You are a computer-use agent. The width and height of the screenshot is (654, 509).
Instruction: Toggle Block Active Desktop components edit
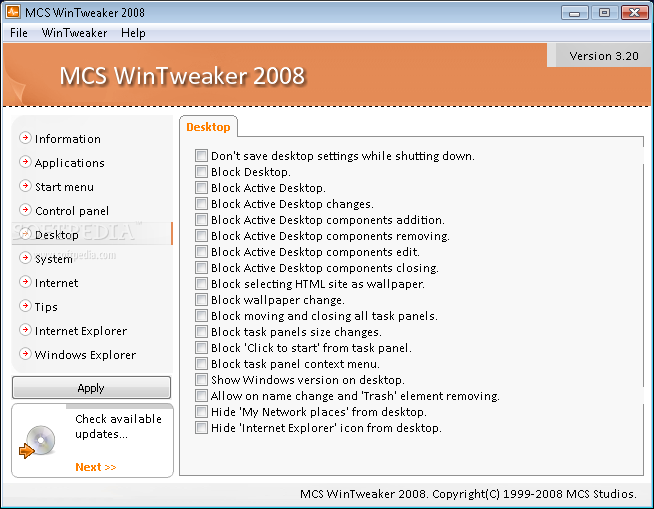pyautogui.click(x=201, y=252)
